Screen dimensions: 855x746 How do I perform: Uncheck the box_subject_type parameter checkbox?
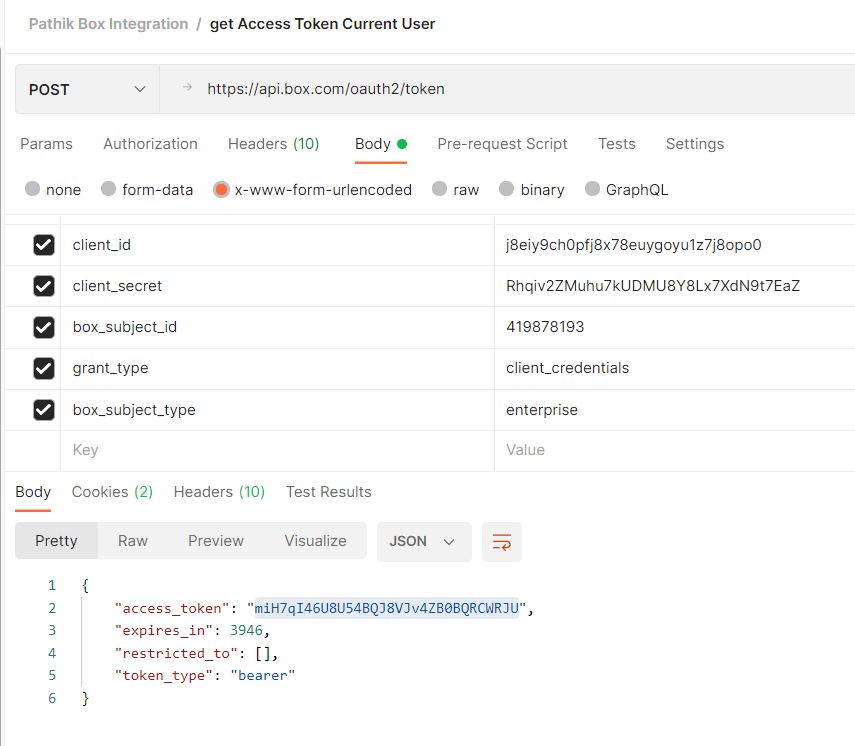(x=44, y=410)
